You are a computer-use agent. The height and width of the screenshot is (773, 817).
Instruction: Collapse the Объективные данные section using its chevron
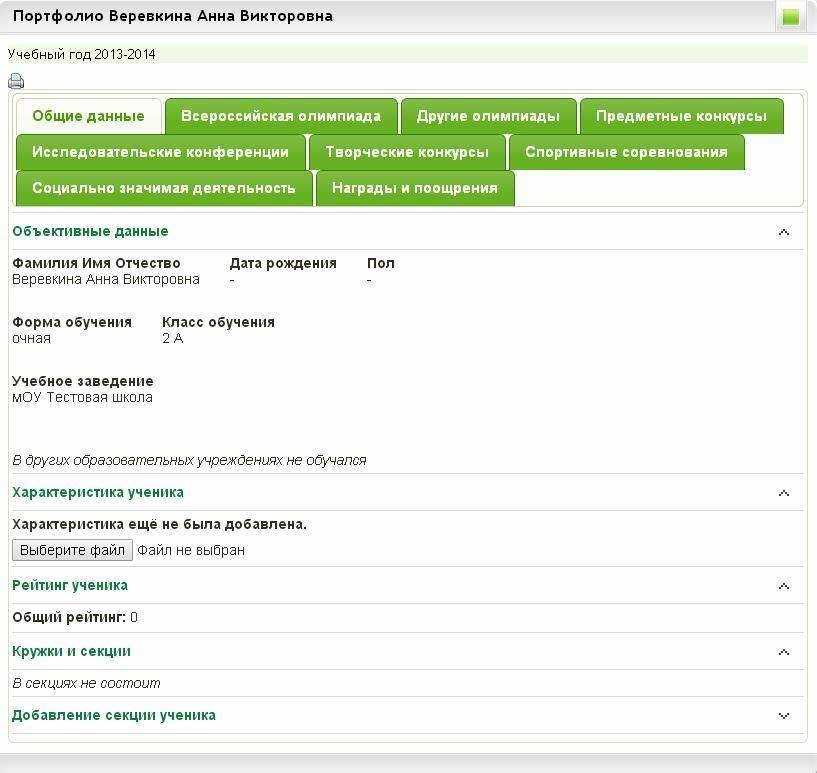click(784, 232)
